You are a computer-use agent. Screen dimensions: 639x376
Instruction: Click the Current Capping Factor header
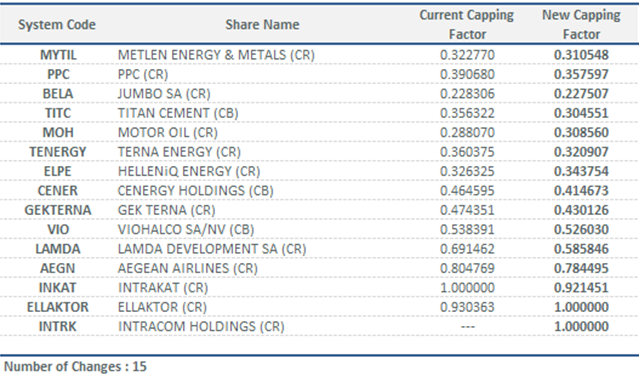[467, 24]
